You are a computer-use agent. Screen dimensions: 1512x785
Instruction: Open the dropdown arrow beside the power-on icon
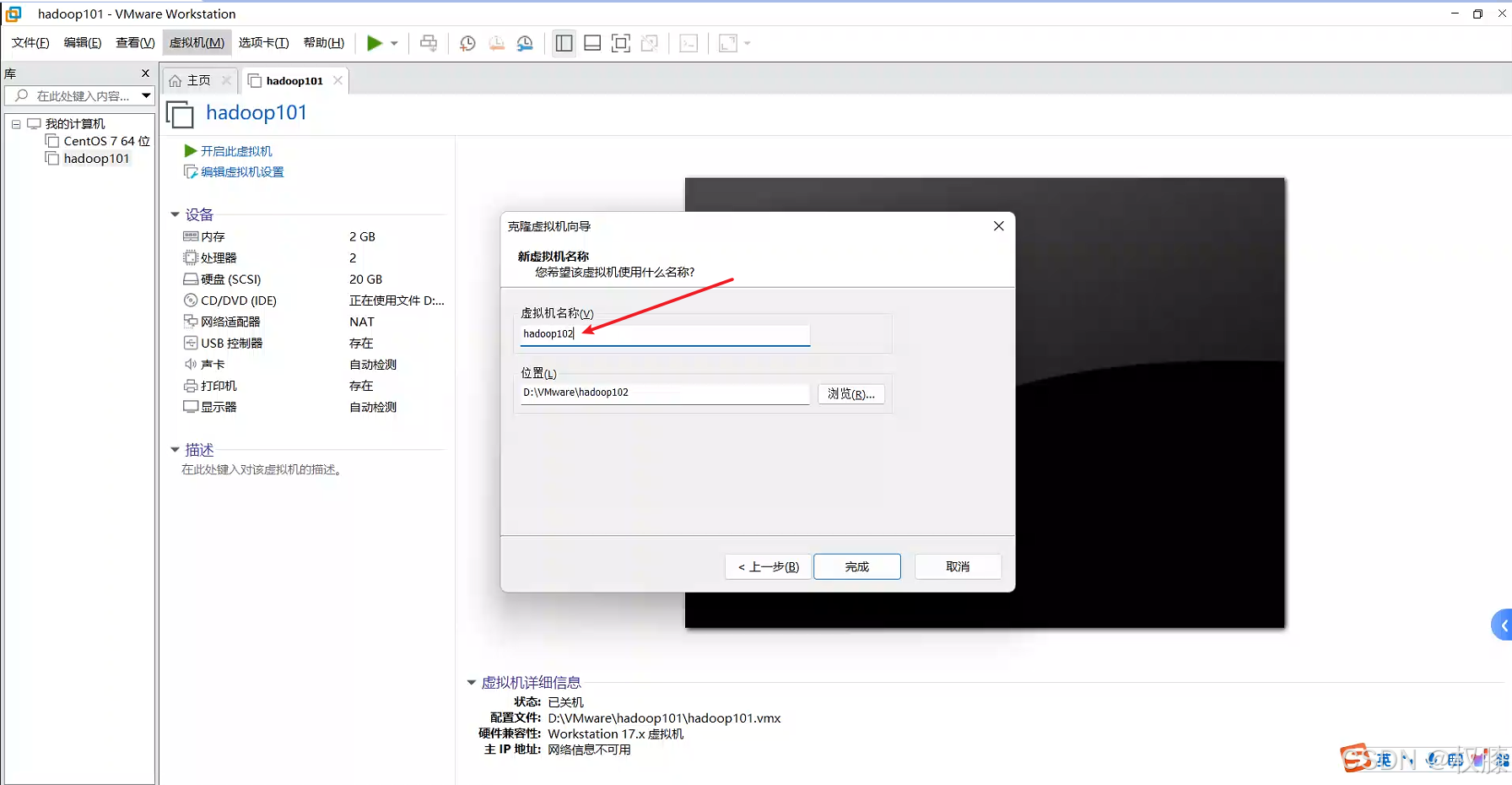pyautogui.click(x=394, y=43)
